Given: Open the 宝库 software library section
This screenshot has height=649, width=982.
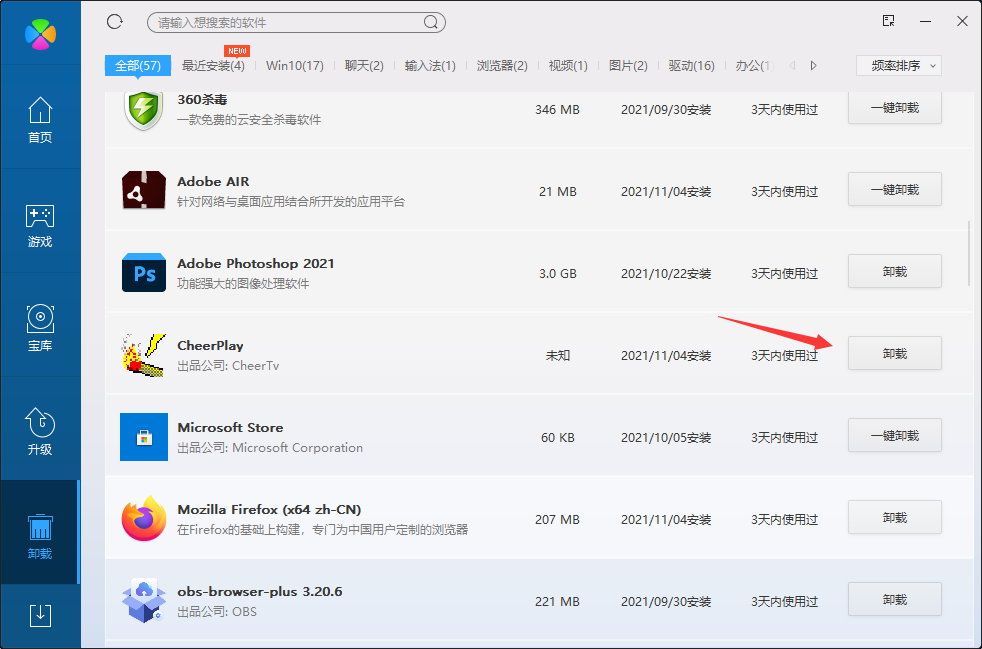Looking at the screenshot, I should pyautogui.click(x=40, y=328).
